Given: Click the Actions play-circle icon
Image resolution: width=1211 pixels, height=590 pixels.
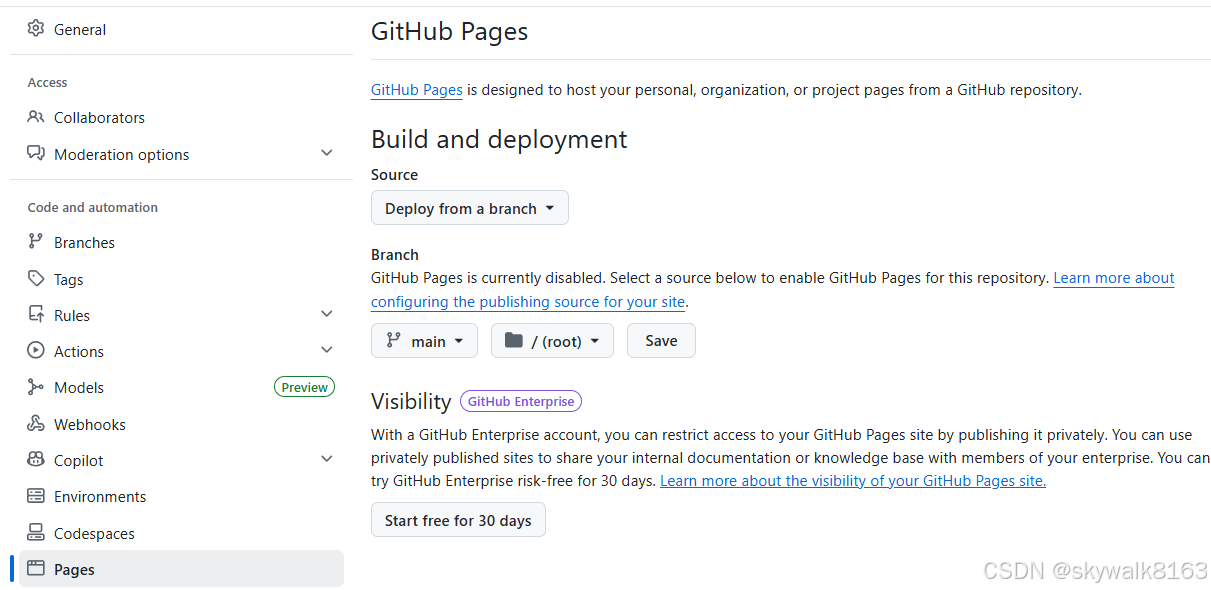Looking at the screenshot, I should pyautogui.click(x=36, y=351).
